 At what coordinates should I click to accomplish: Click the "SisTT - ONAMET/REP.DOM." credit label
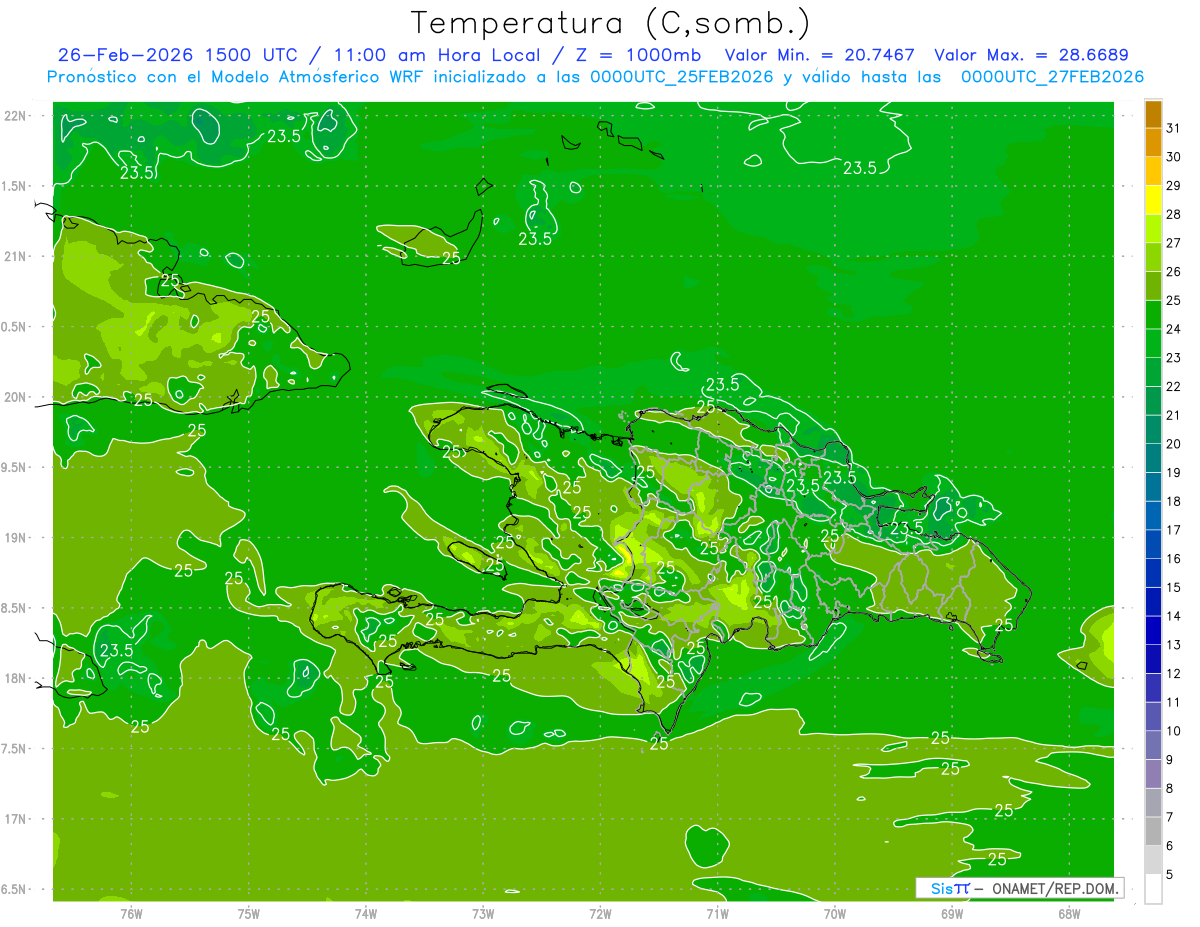click(x=1019, y=888)
